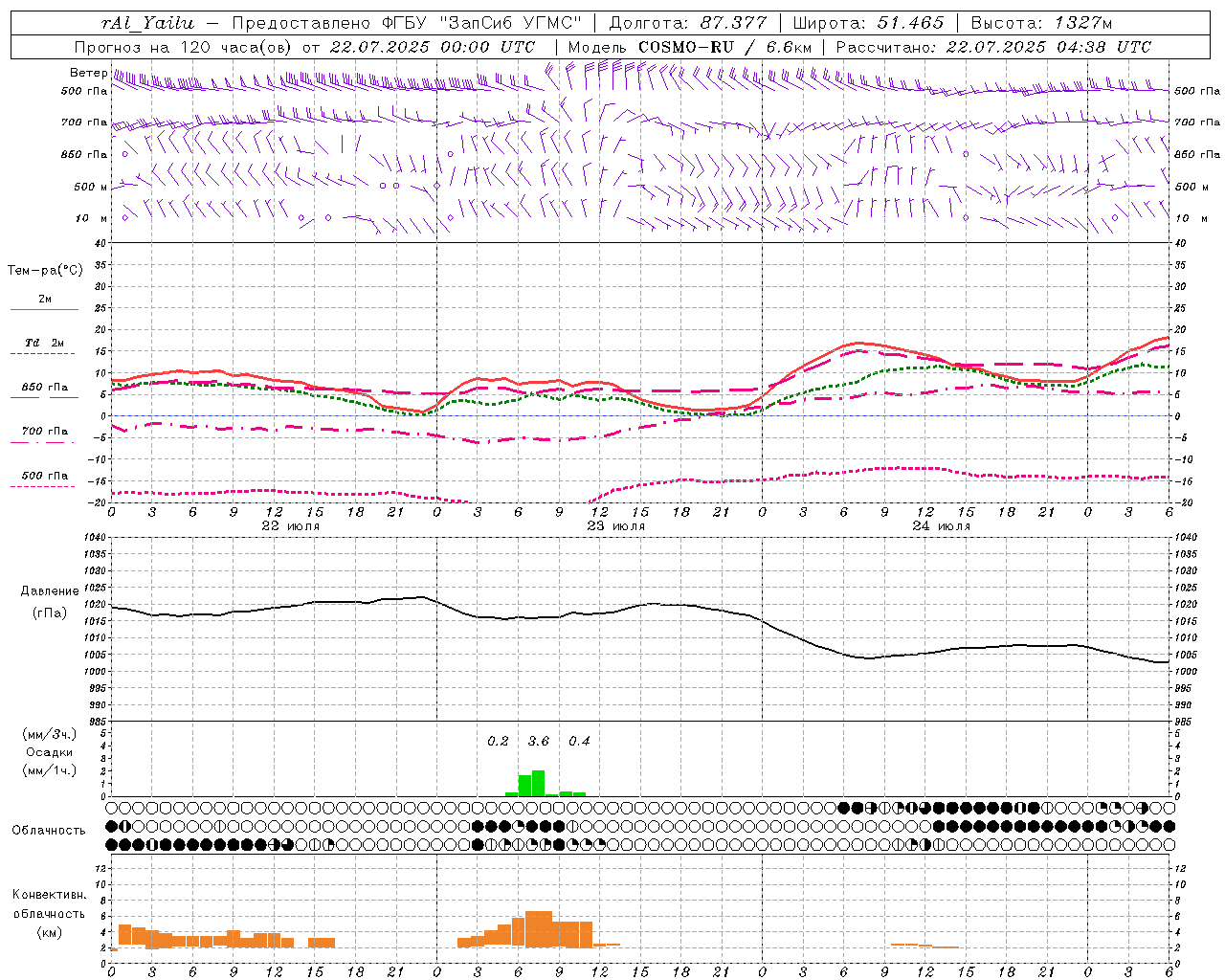This screenshot has height=980, width=1225.
Task: Click the Рассчитано: 22.07.2025 04:38 UTC timestamp
Action: (x=993, y=47)
